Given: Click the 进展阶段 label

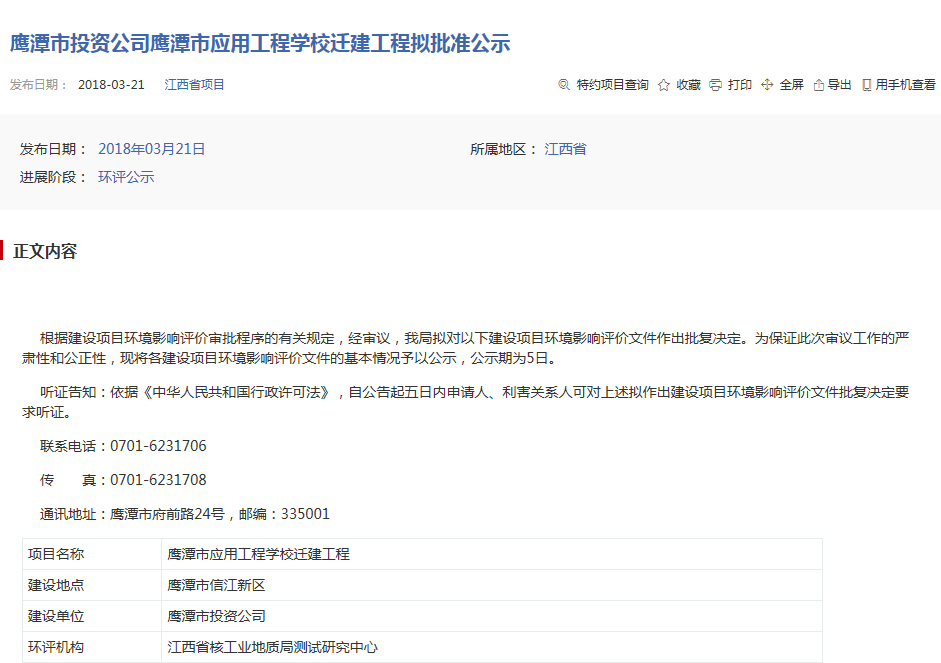Looking at the screenshot, I should pos(53,177).
